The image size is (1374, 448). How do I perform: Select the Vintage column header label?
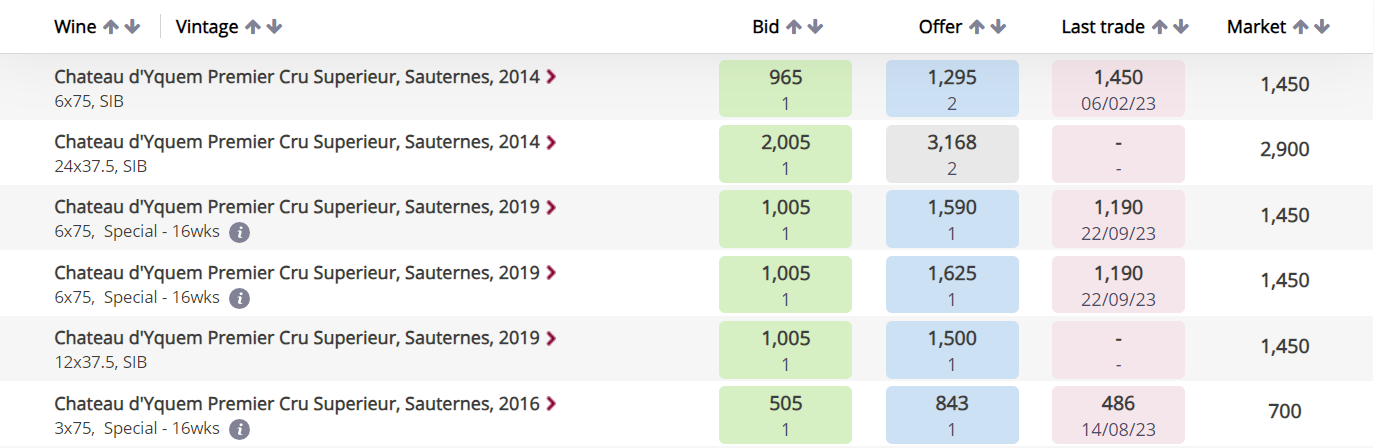coord(207,27)
